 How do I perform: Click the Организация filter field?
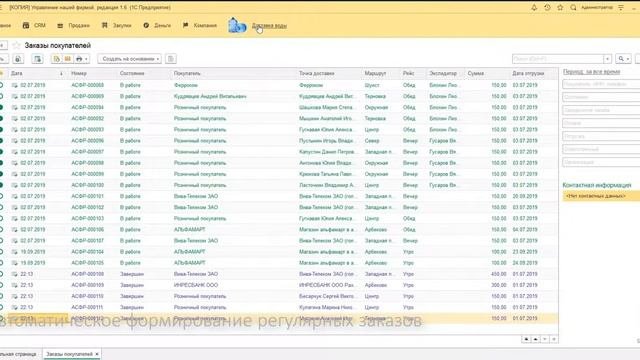coord(601,162)
